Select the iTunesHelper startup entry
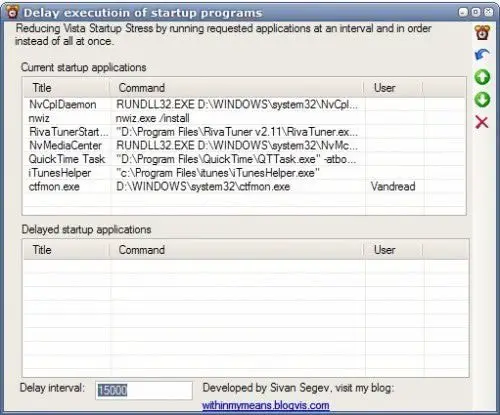 pos(245,173)
